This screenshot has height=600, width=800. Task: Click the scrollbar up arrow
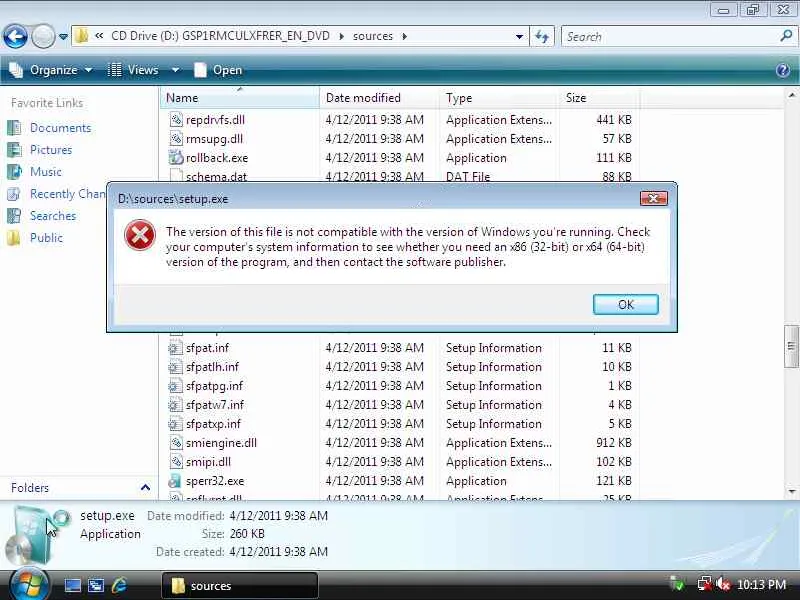tap(791, 95)
